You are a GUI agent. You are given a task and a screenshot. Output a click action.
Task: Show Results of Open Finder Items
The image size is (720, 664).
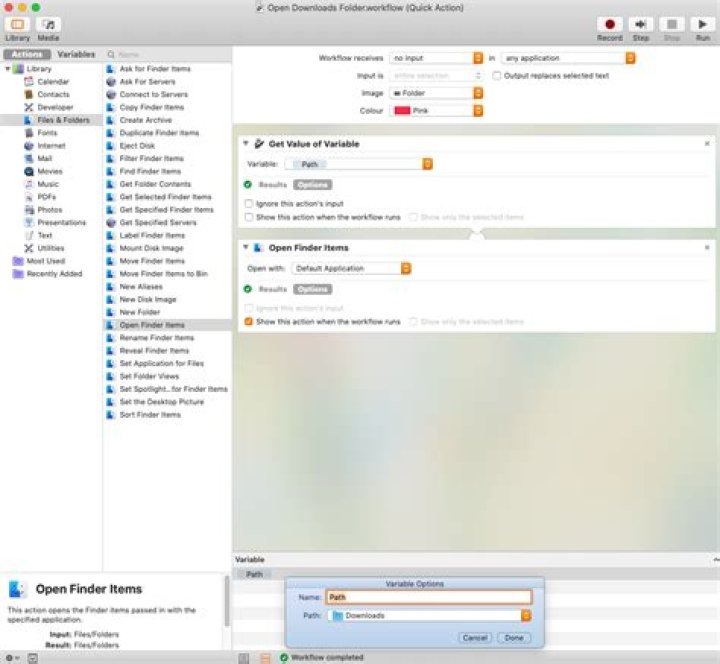[273, 289]
